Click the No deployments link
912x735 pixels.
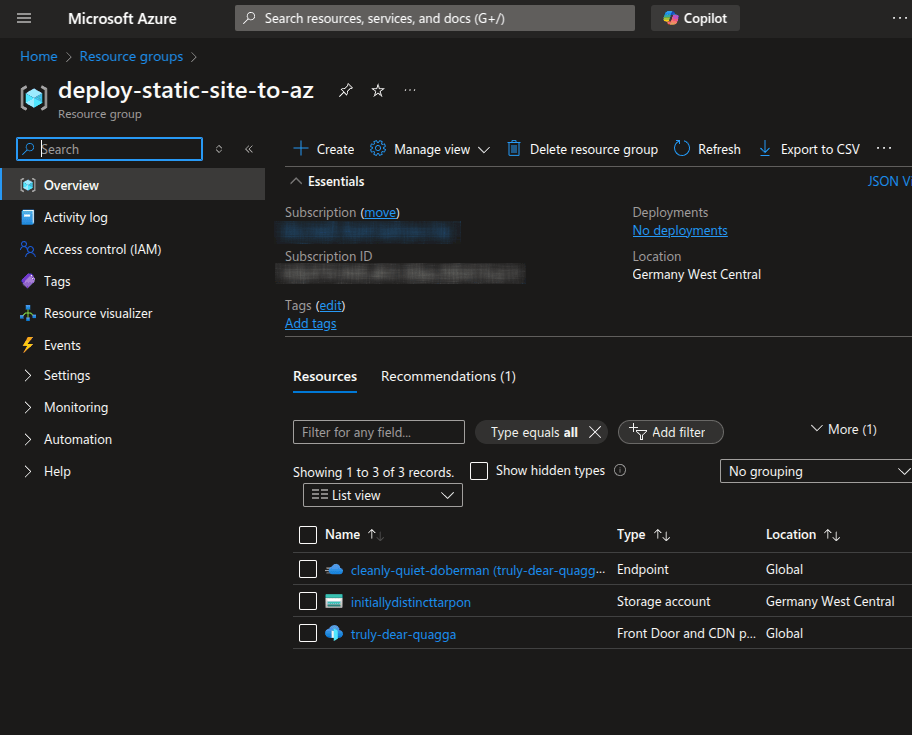680,231
